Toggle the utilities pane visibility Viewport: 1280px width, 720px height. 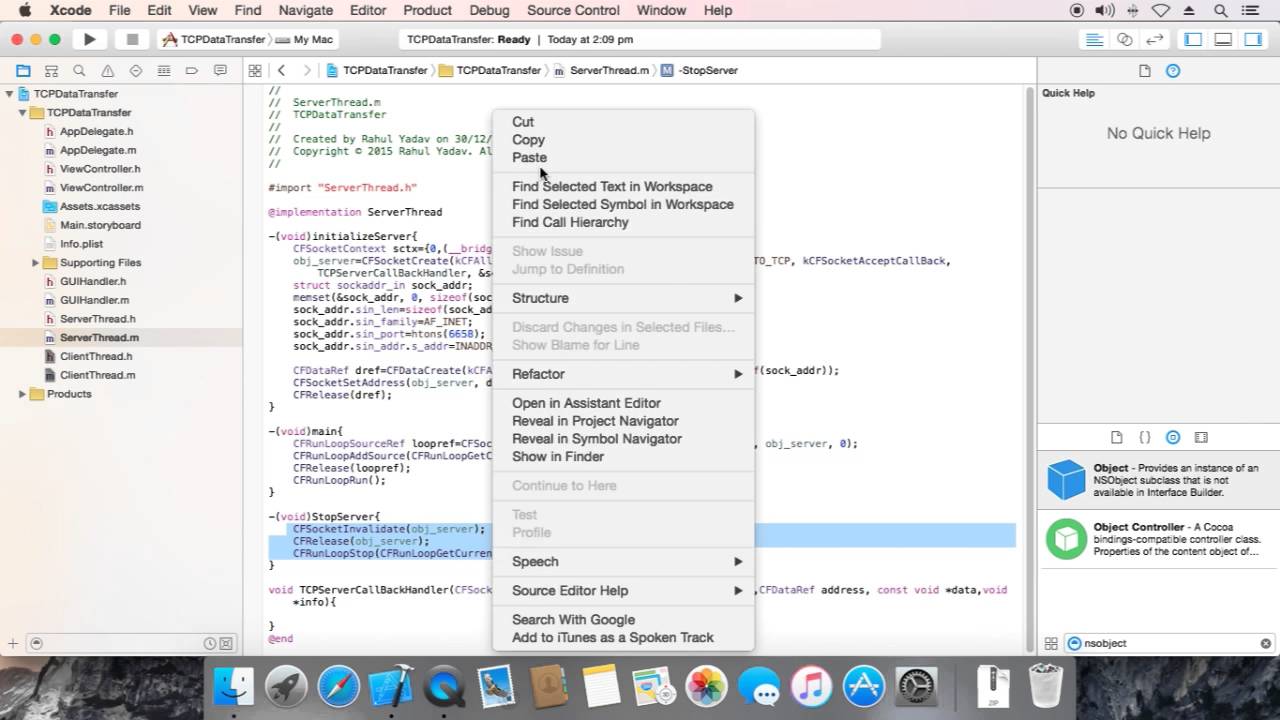coord(1253,39)
